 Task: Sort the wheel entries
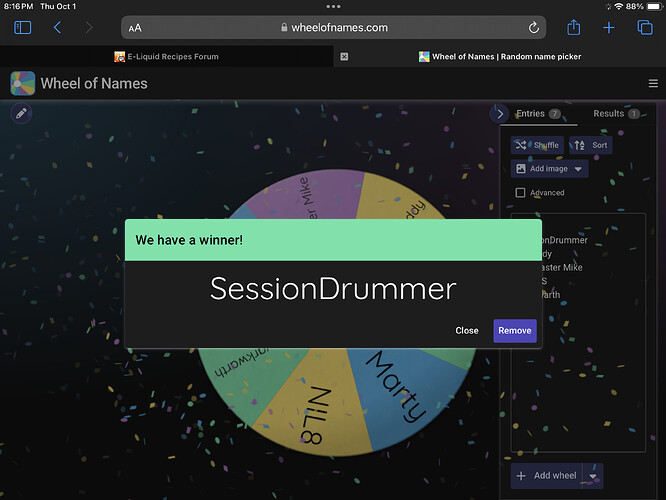590,145
